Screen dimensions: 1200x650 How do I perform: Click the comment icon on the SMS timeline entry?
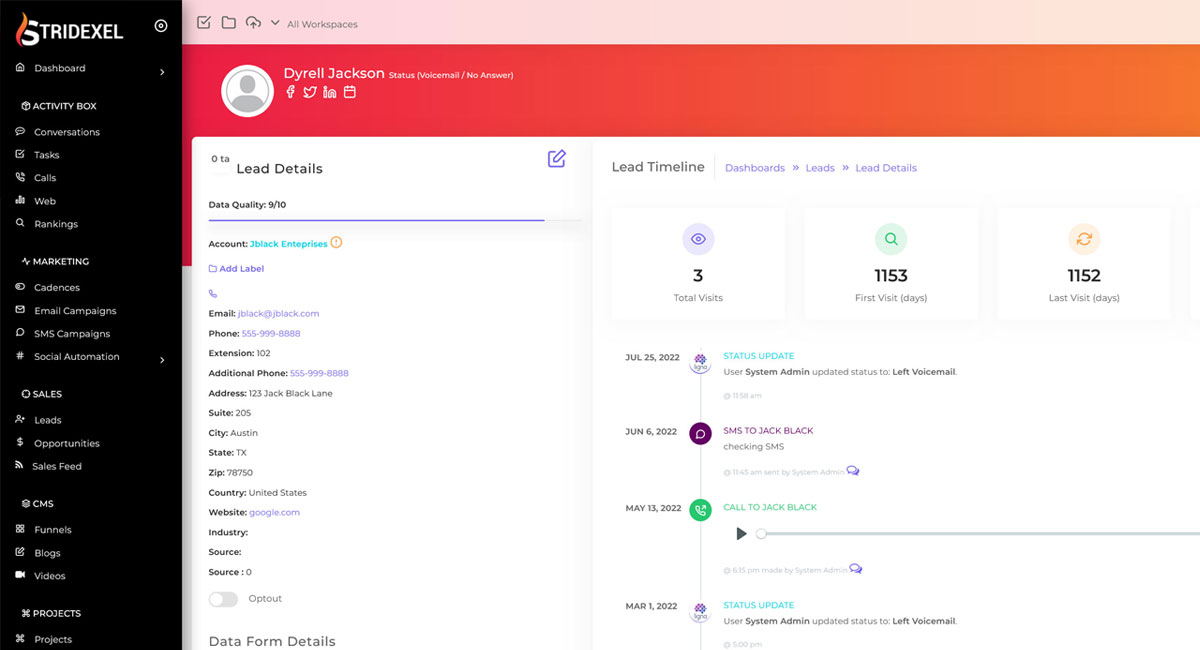pos(853,471)
